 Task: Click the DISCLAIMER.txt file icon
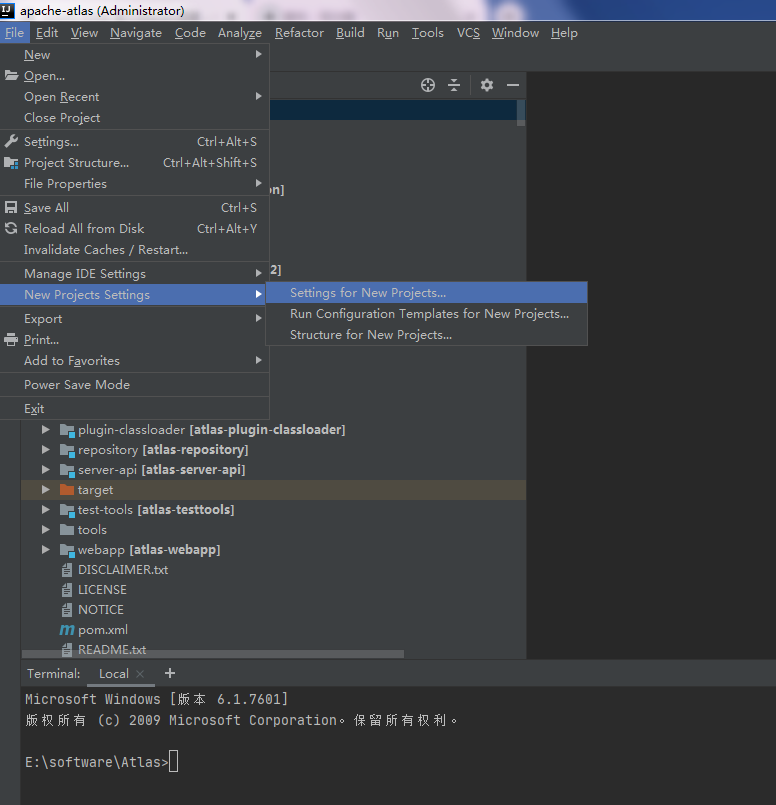point(67,570)
